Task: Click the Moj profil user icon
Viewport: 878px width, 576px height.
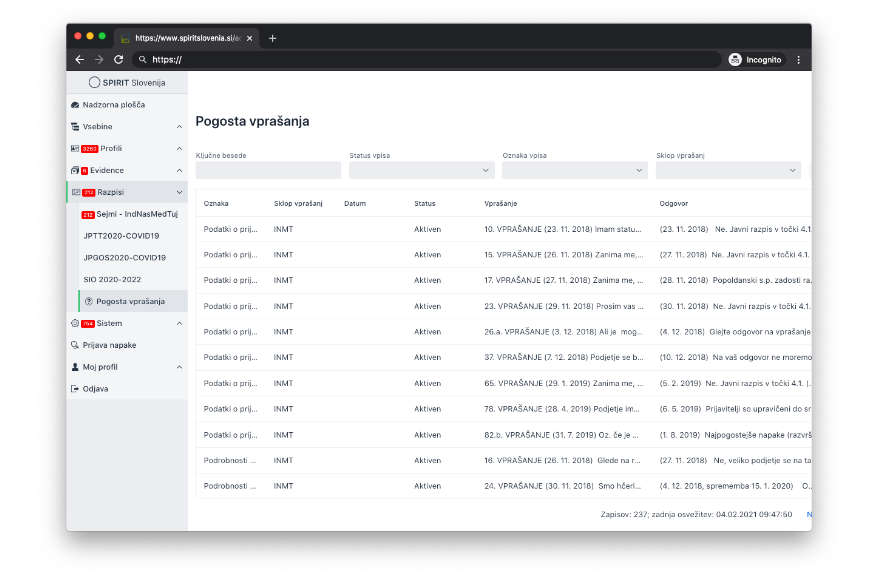Action: pyautogui.click(x=75, y=367)
